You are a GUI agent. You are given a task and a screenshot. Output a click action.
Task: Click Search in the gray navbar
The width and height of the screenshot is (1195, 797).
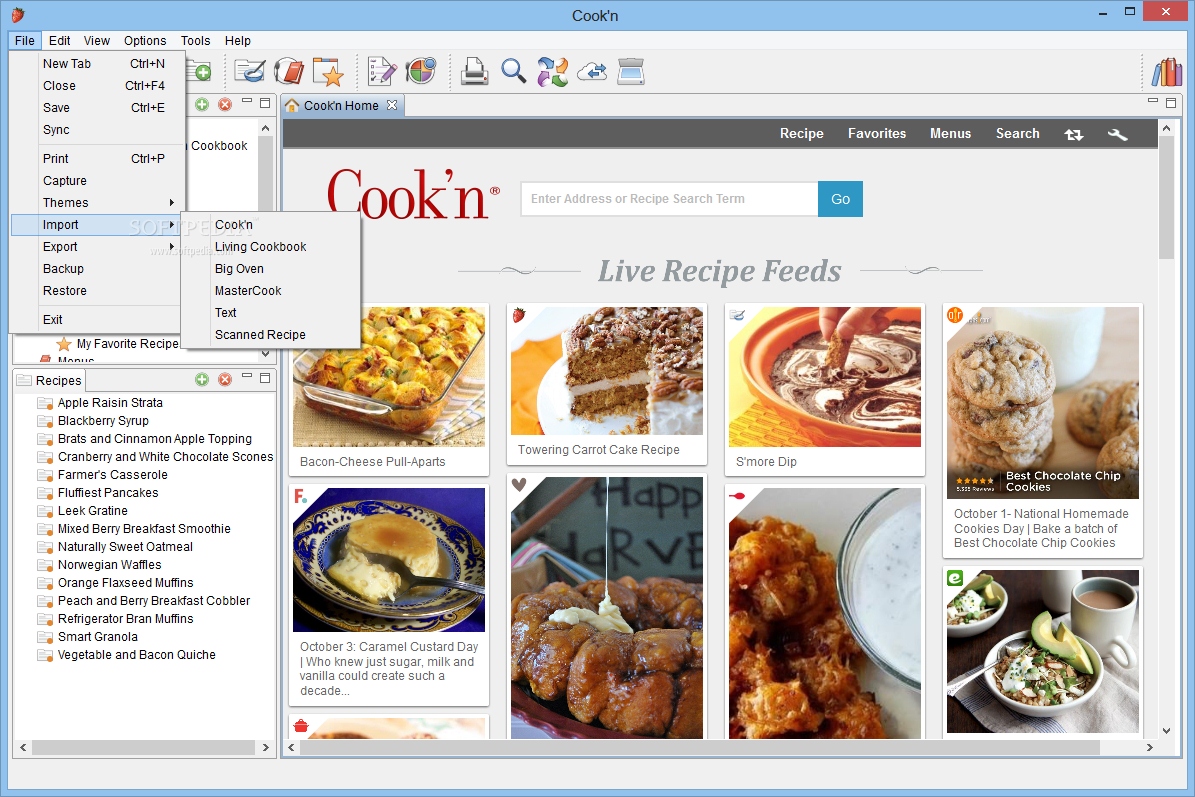coord(1017,133)
